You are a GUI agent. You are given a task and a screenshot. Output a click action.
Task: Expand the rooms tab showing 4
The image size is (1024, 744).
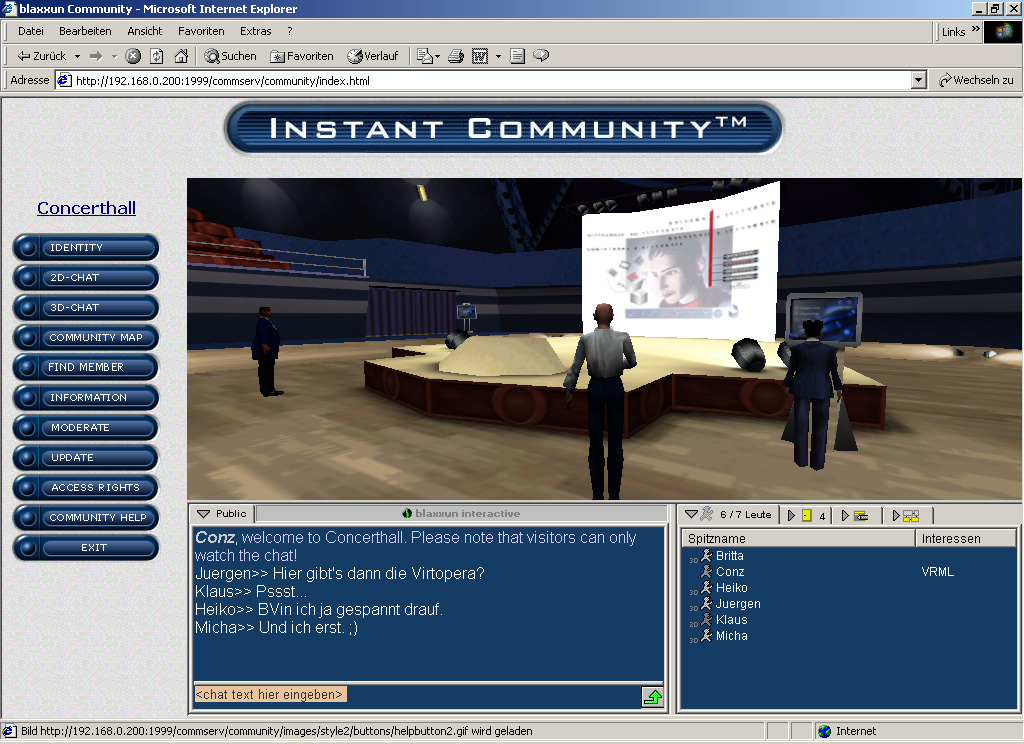click(x=791, y=515)
